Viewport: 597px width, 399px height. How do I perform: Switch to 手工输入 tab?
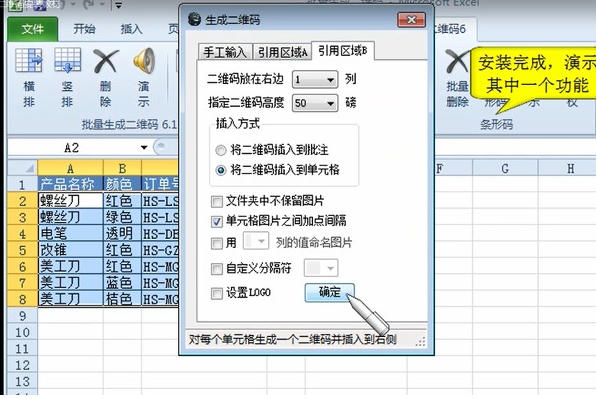225,52
